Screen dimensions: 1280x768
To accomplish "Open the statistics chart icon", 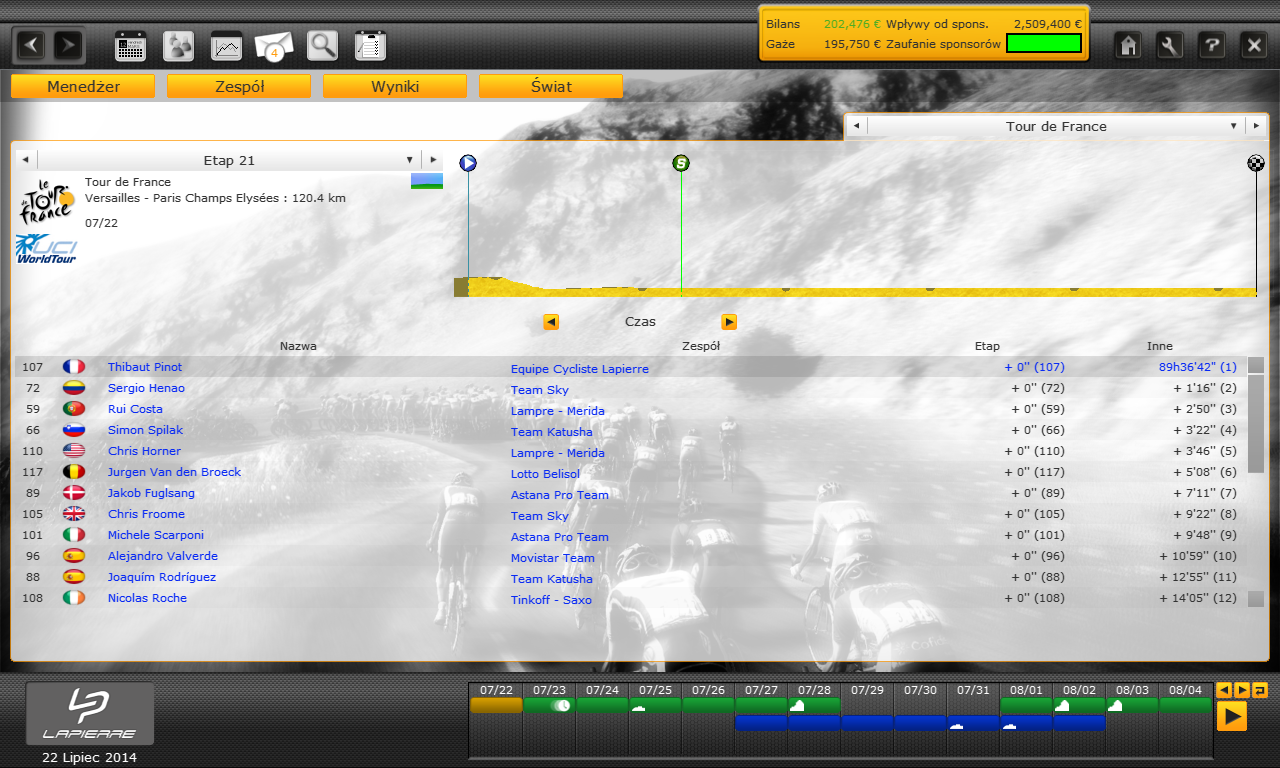I will tap(227, 46).
